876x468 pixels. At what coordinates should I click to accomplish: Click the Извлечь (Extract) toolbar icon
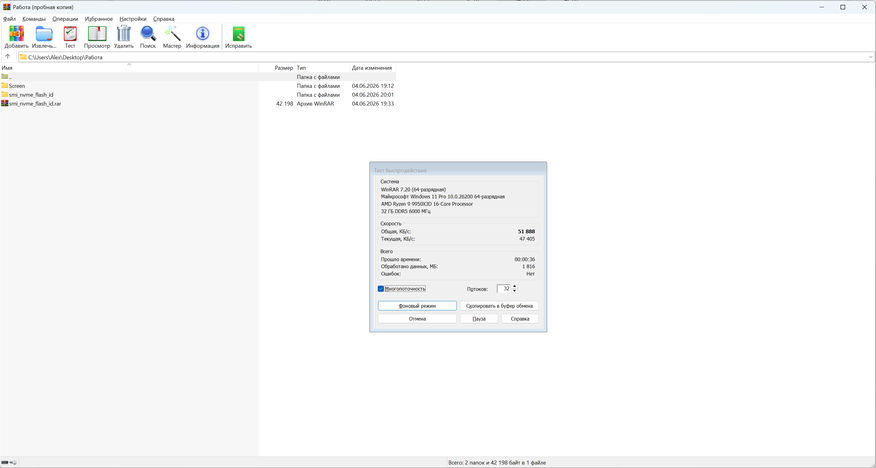click(x=44, y=34)
